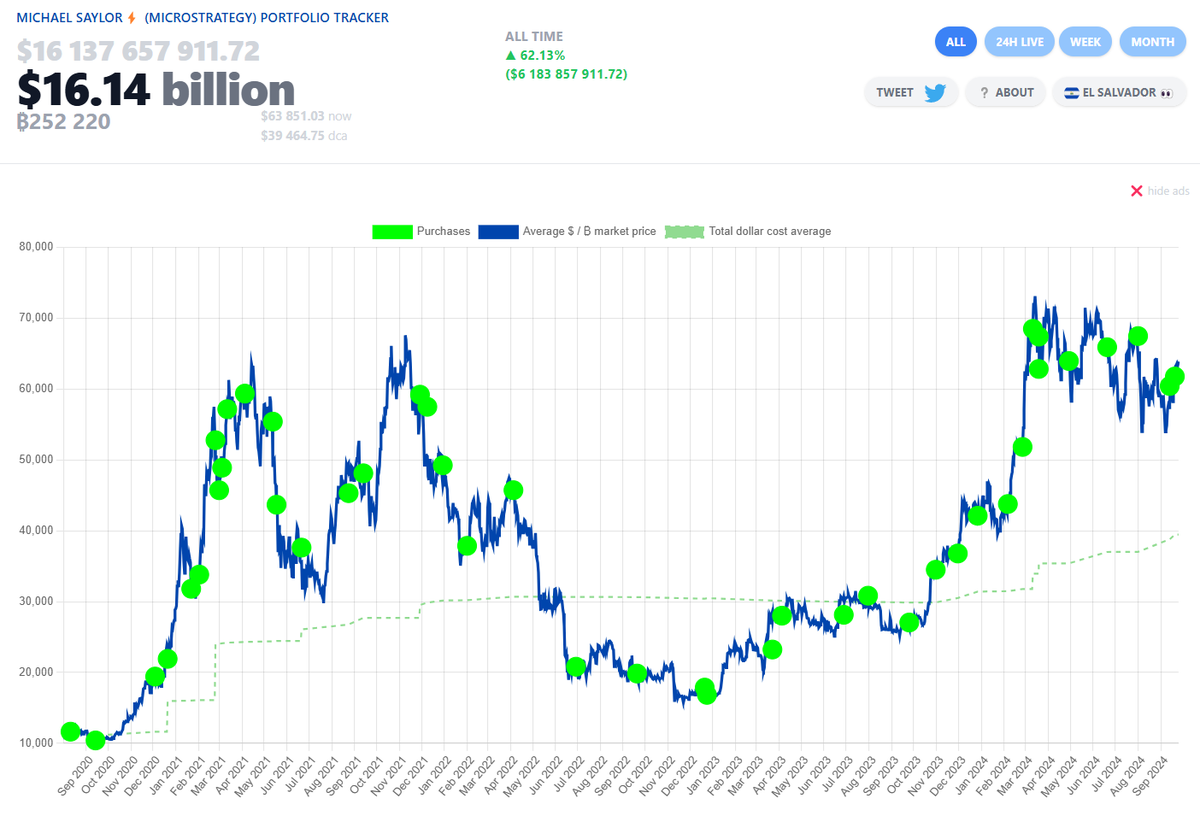Click the lightning bolt next to MICHAEL SAYLOR
The image size is (1200, 822).
133,17
